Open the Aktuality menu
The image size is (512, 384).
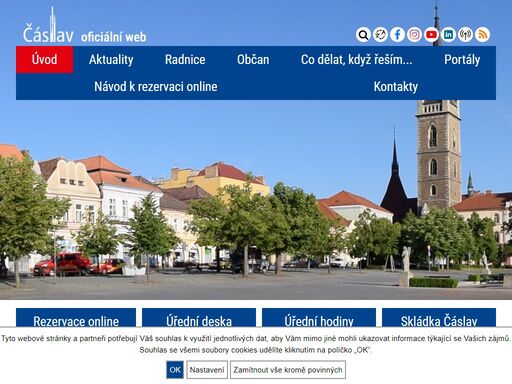click(111, 60)
